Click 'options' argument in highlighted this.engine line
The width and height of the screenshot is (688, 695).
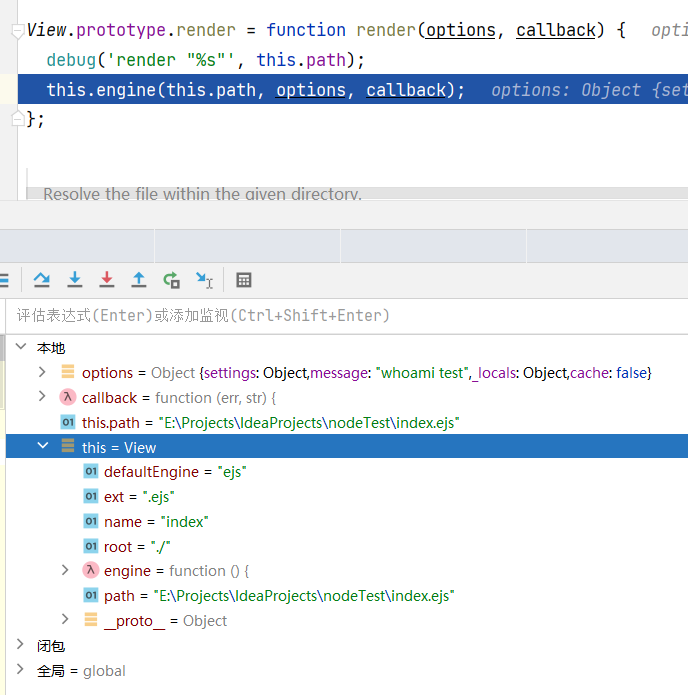coord(311,90)
